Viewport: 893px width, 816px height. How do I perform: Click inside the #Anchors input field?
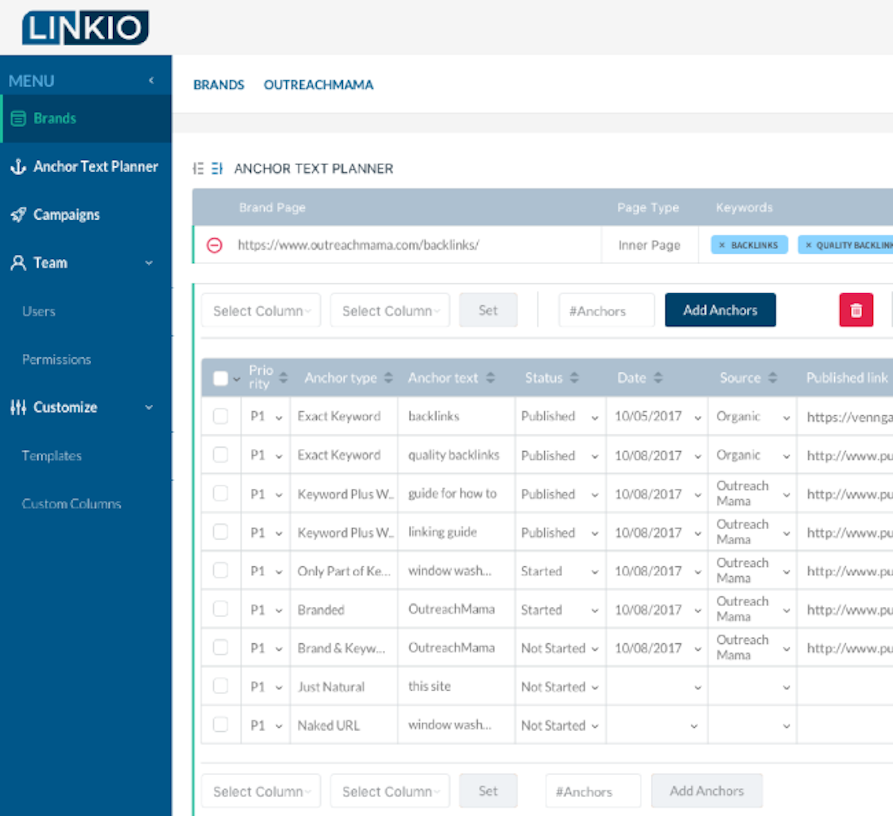pos(606,310)
